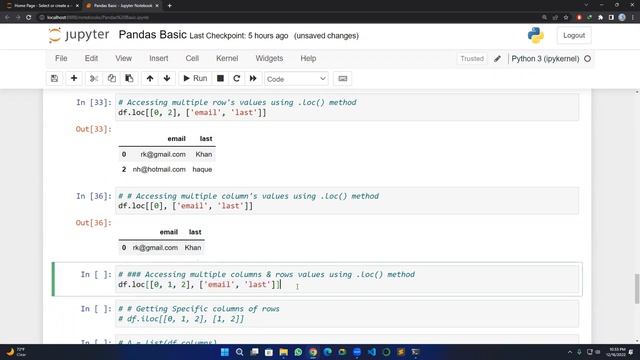
Task: Bookmark this page with star icon
Action: pyautogui.click(x=566, y=18)
